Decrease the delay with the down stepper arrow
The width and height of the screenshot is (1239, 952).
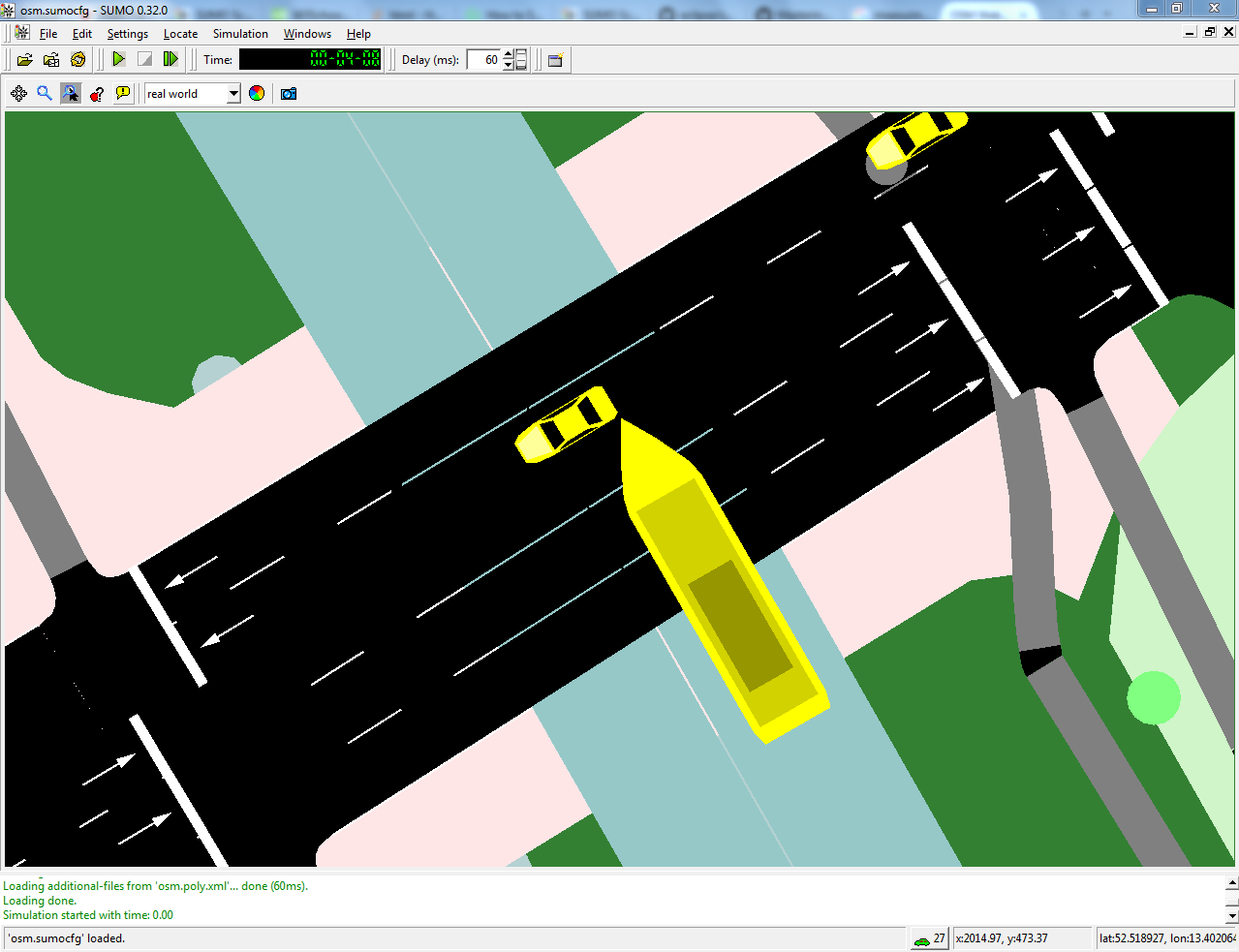509,65
